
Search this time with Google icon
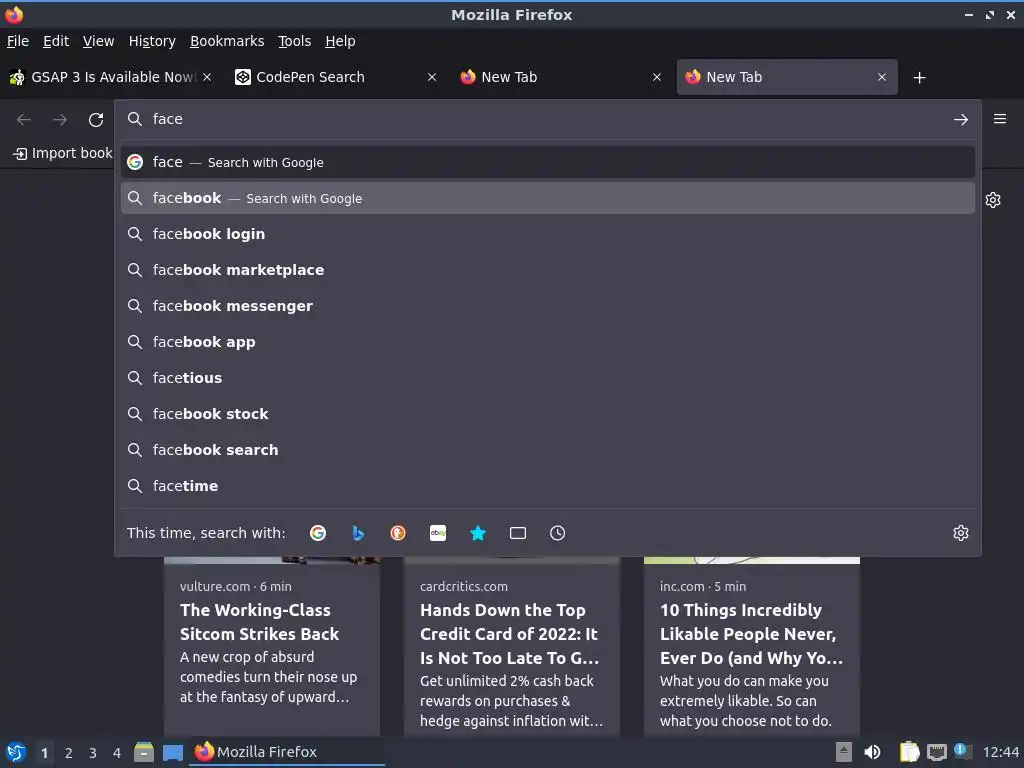(318, 533)
